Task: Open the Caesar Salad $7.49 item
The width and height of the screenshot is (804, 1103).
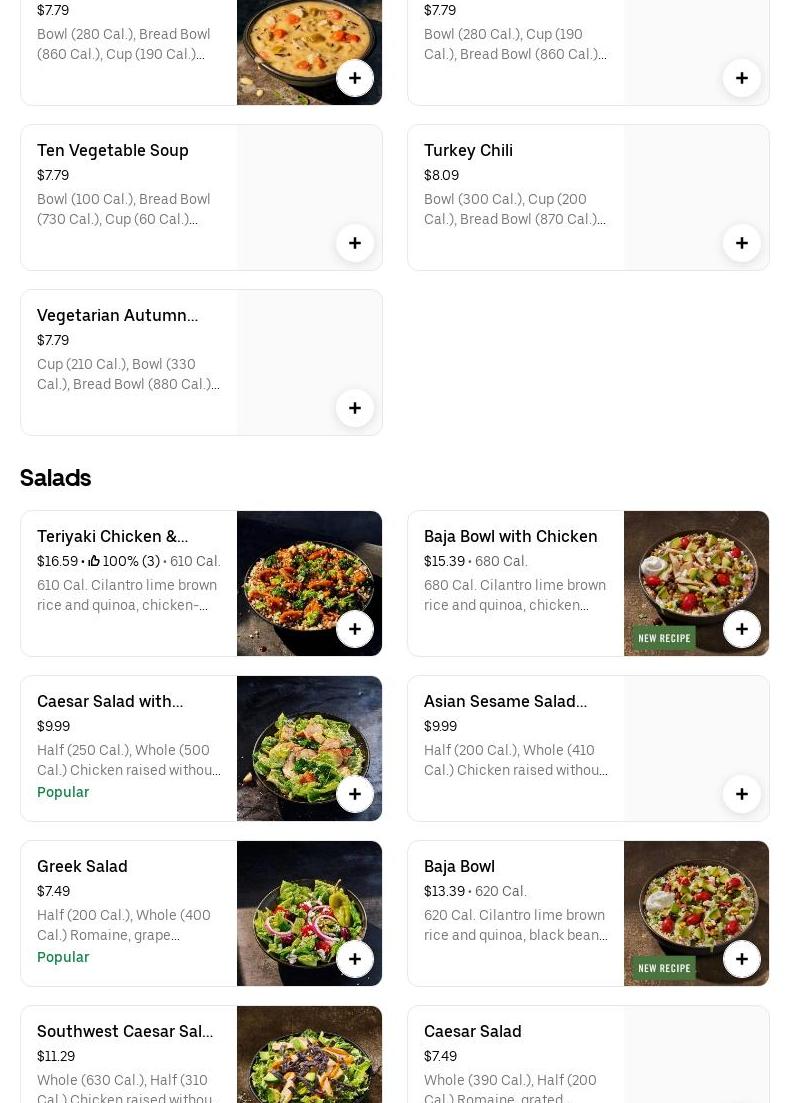Action: click(472, 1031)
